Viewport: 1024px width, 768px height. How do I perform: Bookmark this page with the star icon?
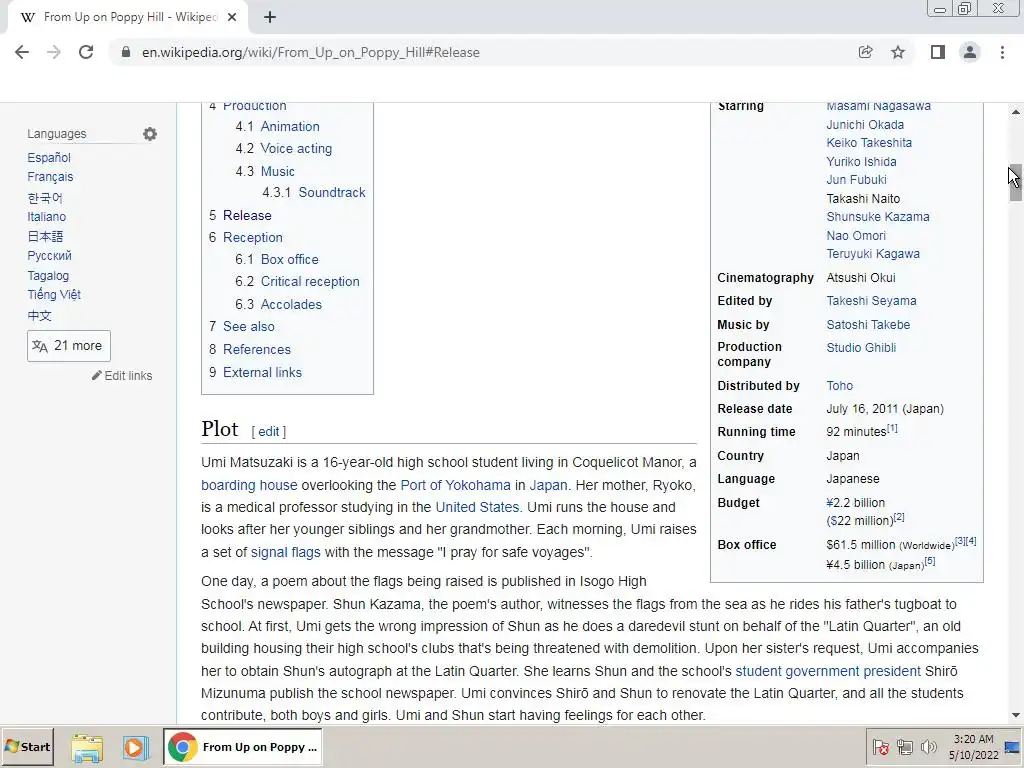[898, 52]
